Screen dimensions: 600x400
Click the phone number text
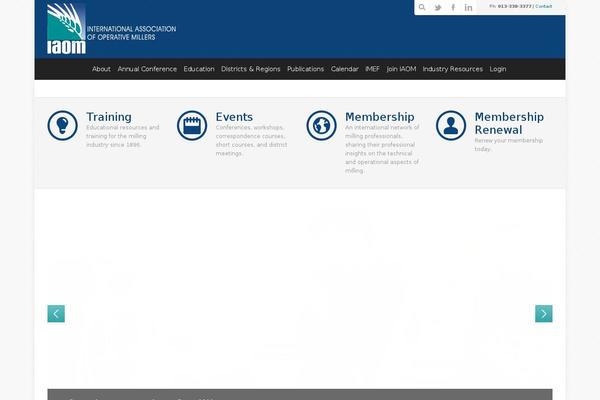[514, 6]
